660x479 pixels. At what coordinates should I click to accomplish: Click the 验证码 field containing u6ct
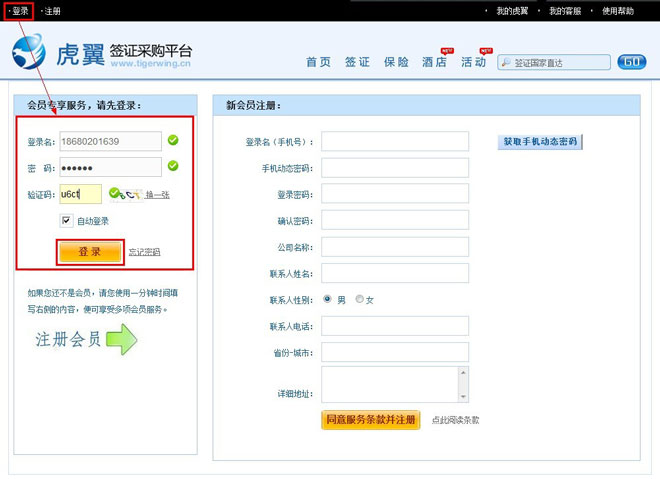80,194
